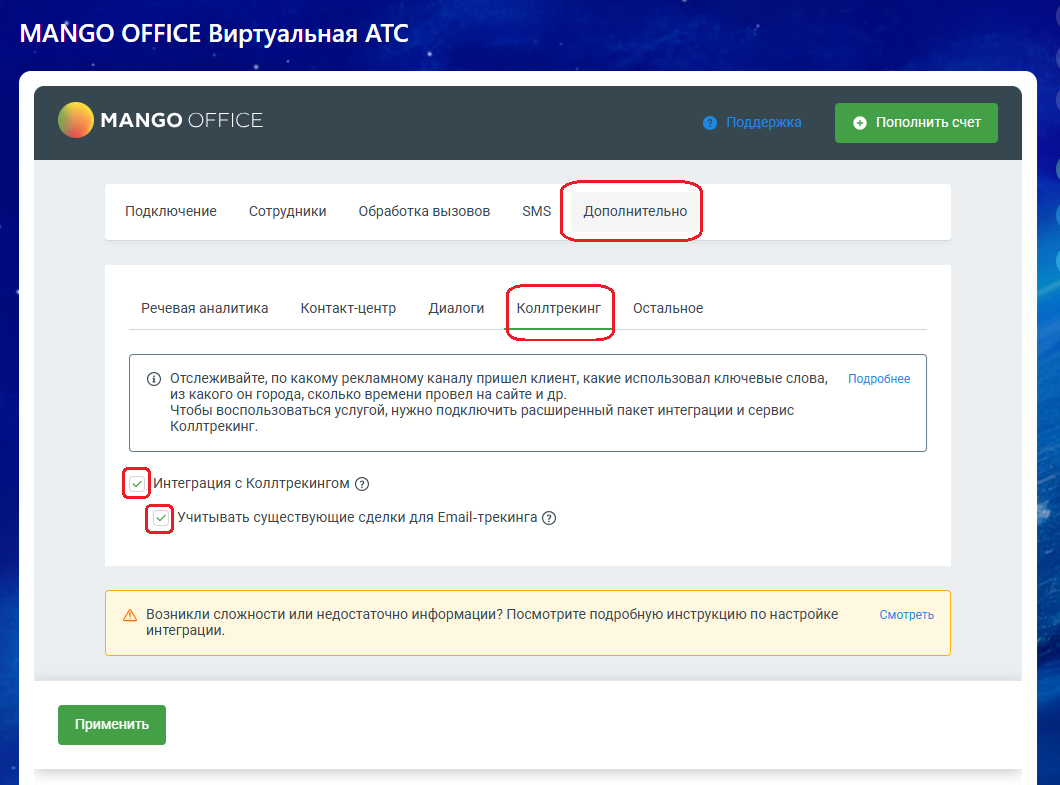The image size is (1060, 785).
Task: Click help icon next to Интеграция с Коллтрекингом
Action: click(x=362, y=484)
